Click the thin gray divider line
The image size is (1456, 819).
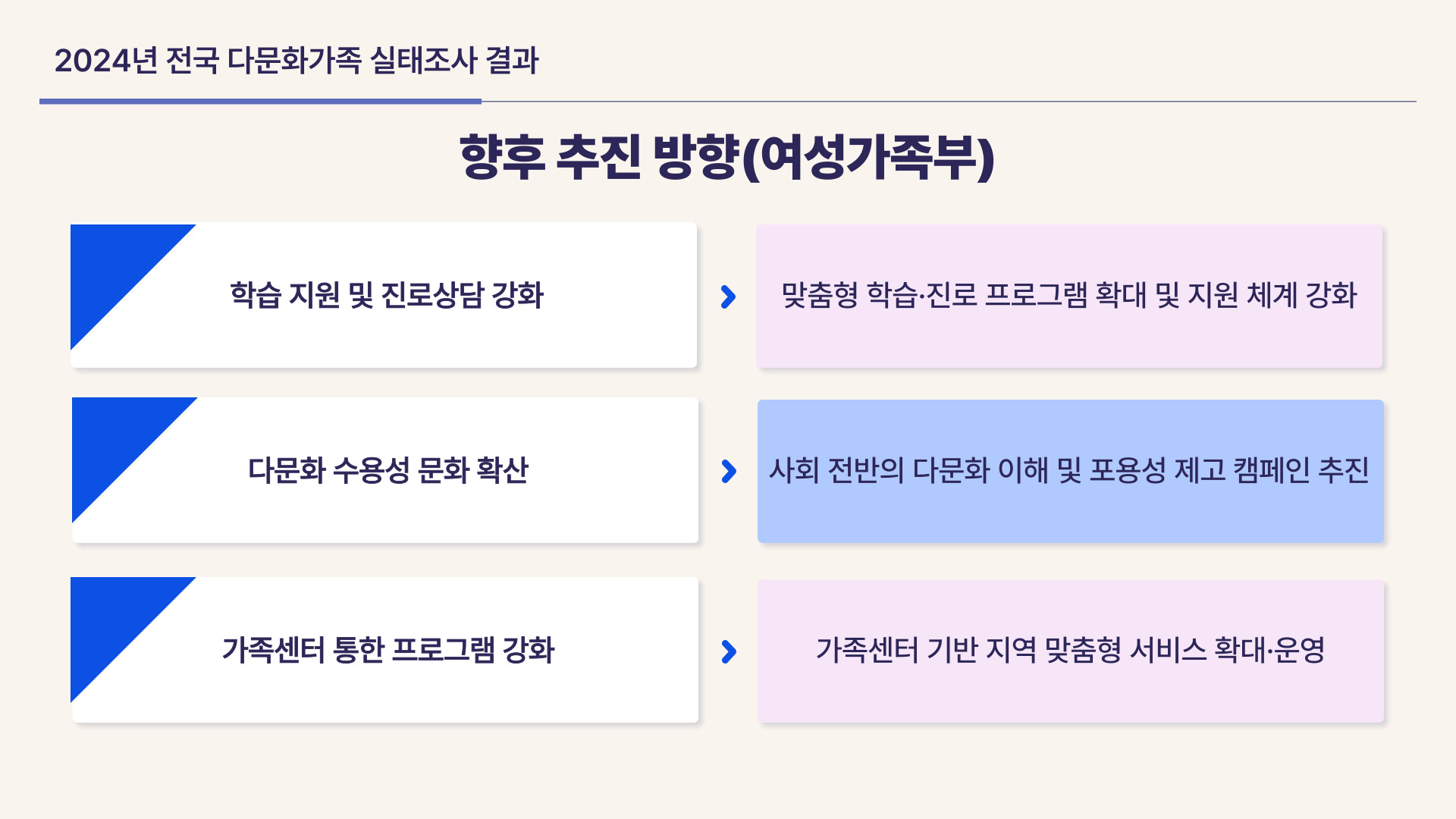948,101
